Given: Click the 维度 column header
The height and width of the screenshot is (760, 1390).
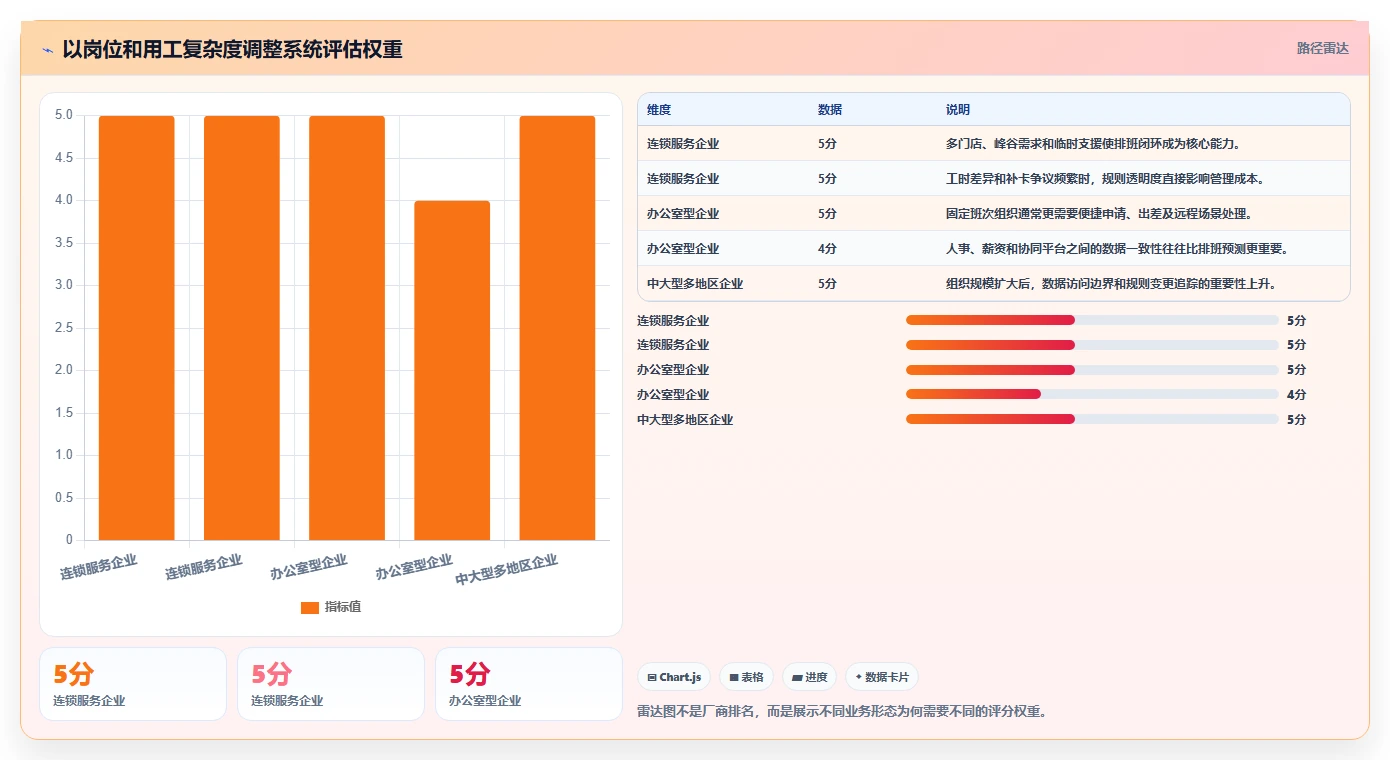Looking at the screenshot, I should (659, 110).
